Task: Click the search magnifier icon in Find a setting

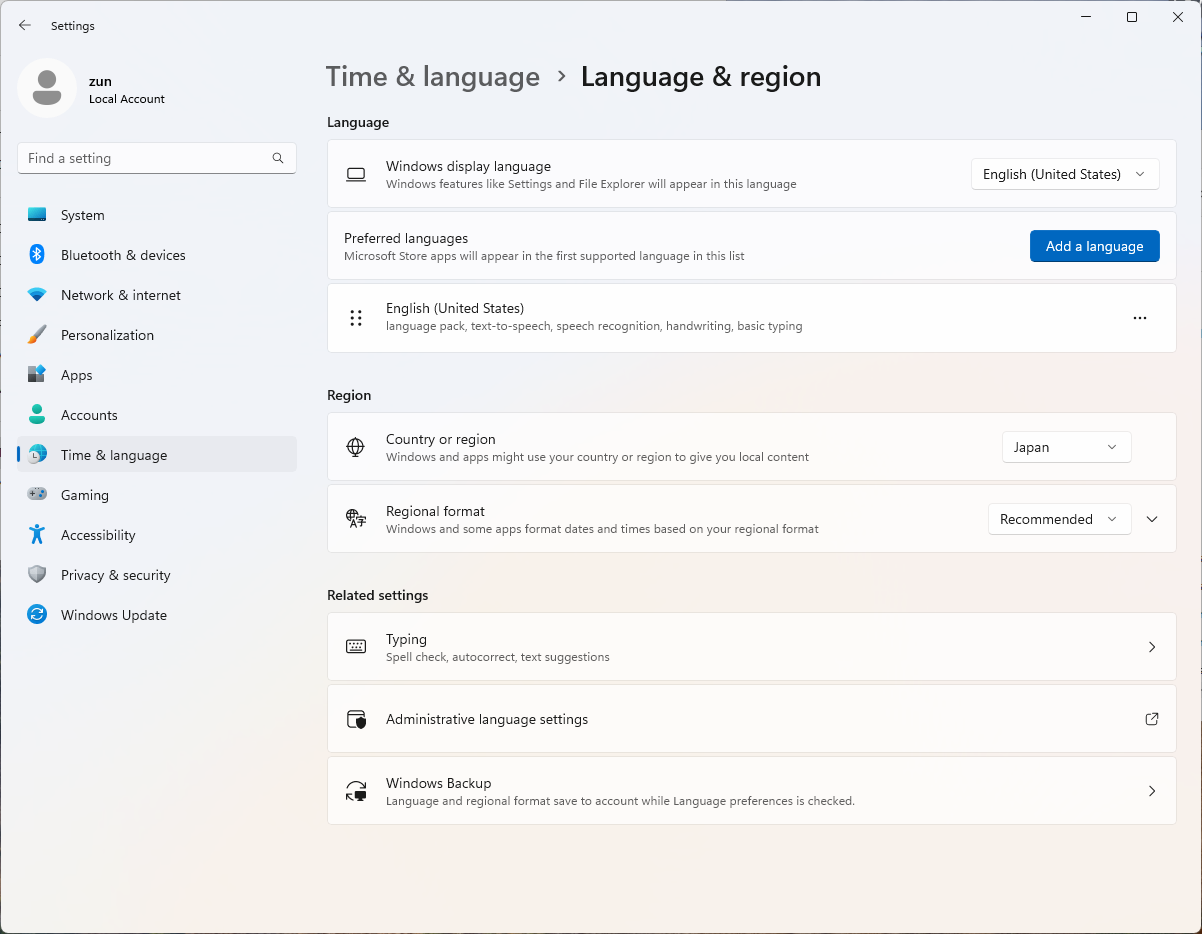Action: pyautogui.click(x=278, y=158)
